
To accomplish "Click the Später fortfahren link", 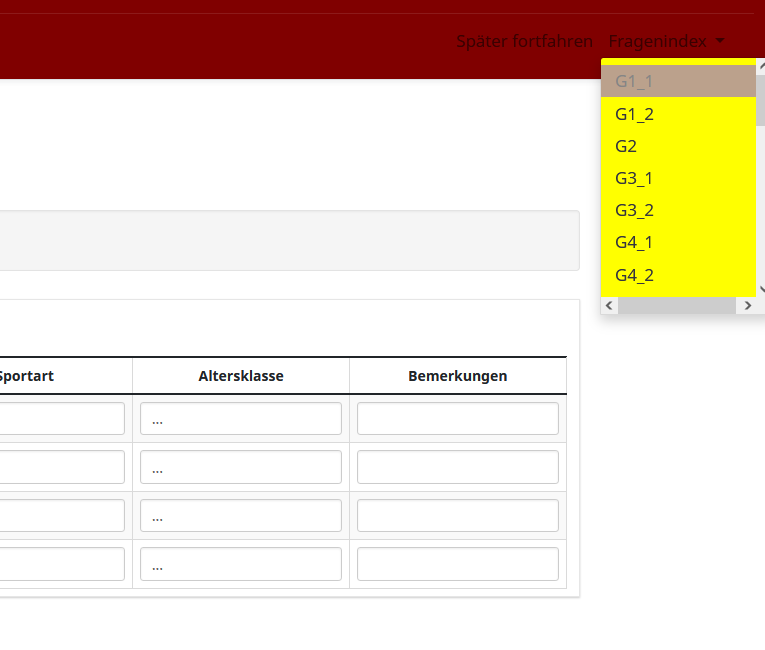I will pyautogui.click(x=524, y=41).
